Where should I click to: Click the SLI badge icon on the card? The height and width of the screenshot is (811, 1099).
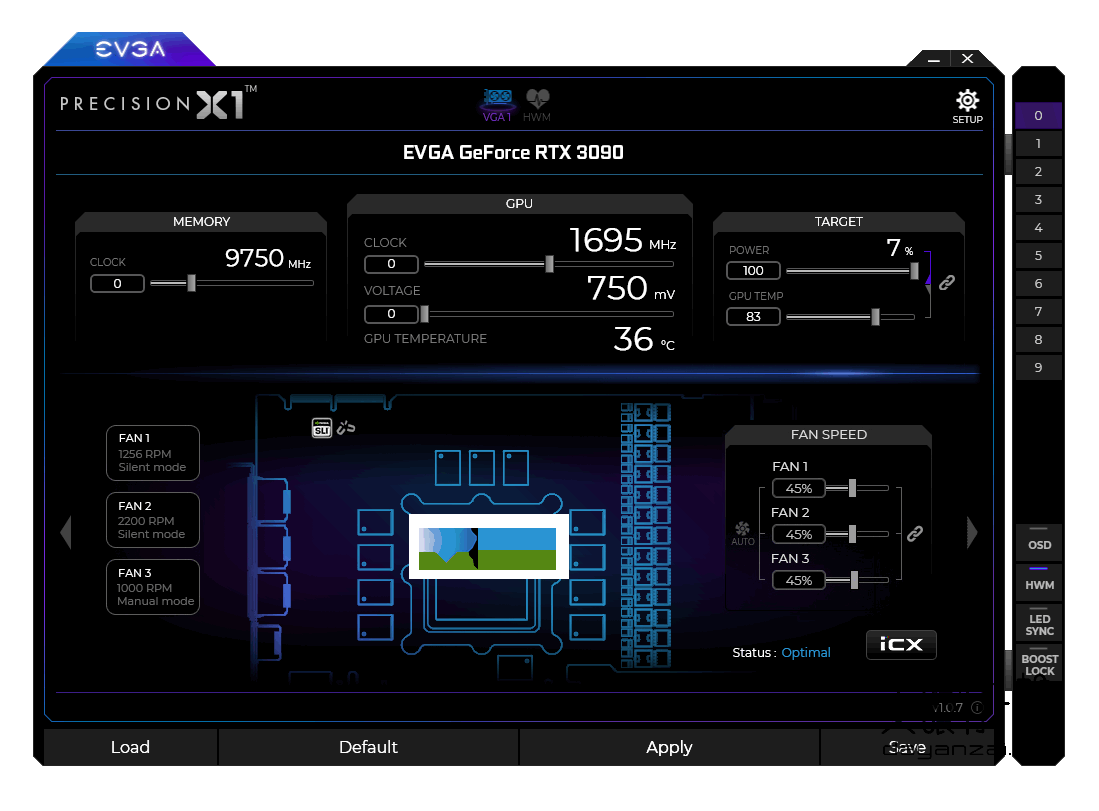322,428
